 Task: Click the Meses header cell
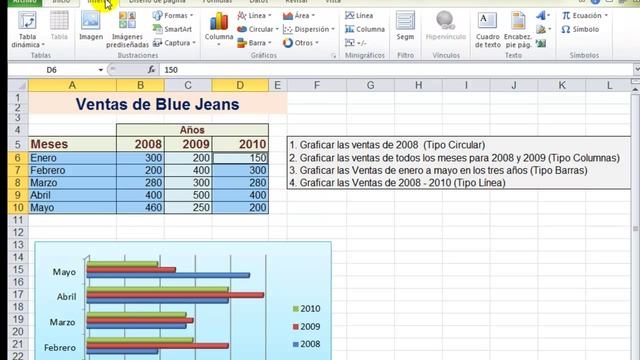coord(72,144)
